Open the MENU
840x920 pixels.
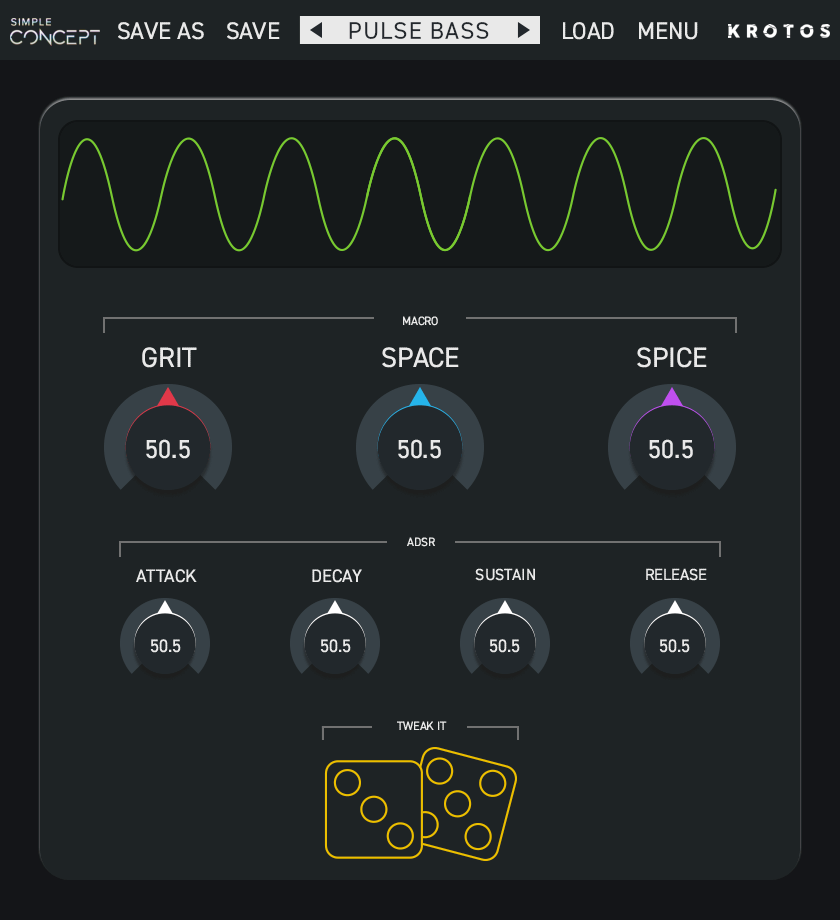coord(668,31)
